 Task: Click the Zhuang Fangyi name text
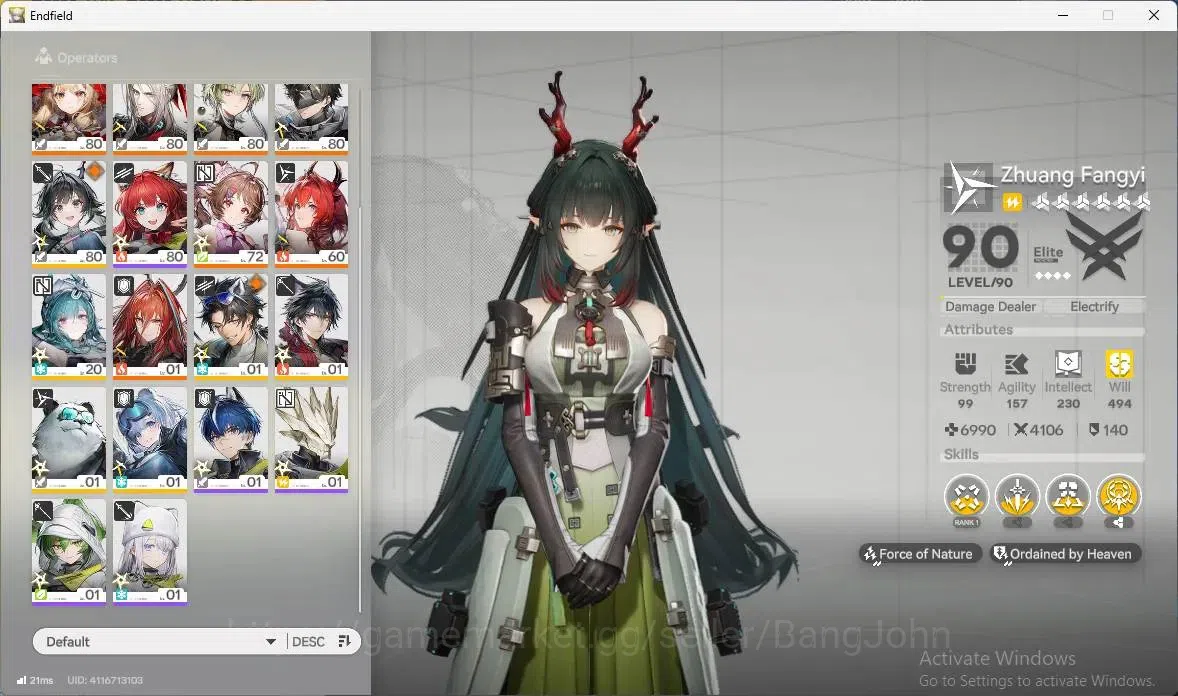tap(1072, 174)
